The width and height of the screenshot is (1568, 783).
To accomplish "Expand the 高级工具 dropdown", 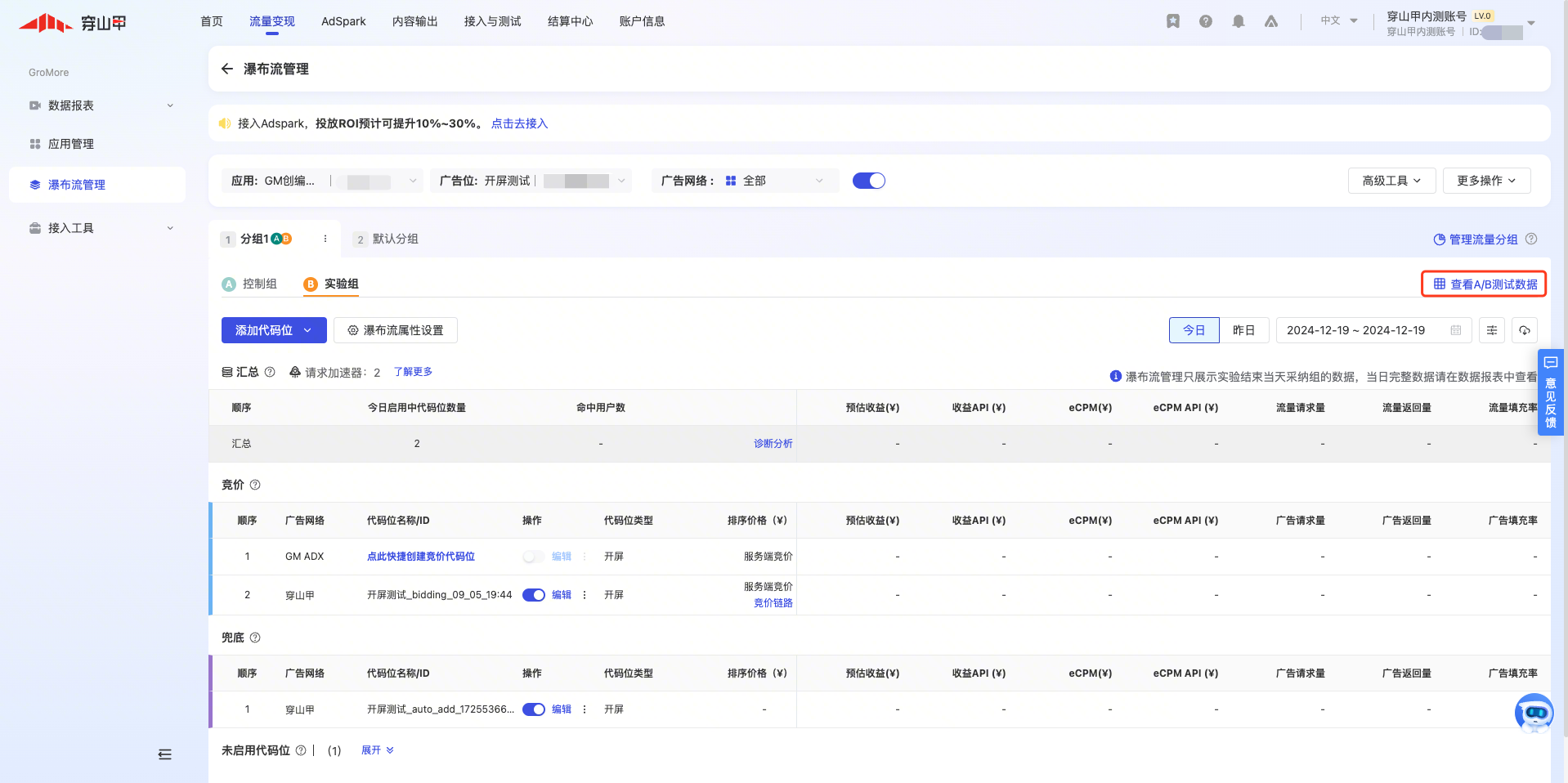I will pyautogui.click(x=1391, y=181).
